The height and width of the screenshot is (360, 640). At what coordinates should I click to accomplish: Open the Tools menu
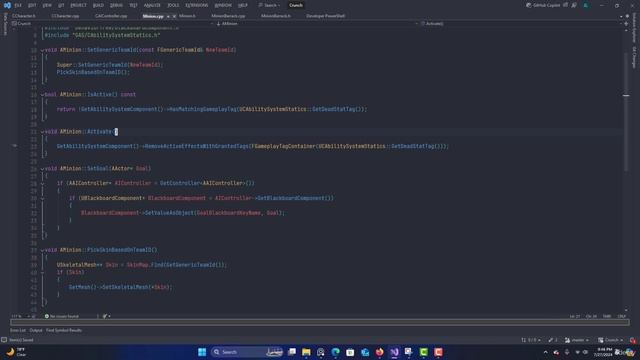173,5
